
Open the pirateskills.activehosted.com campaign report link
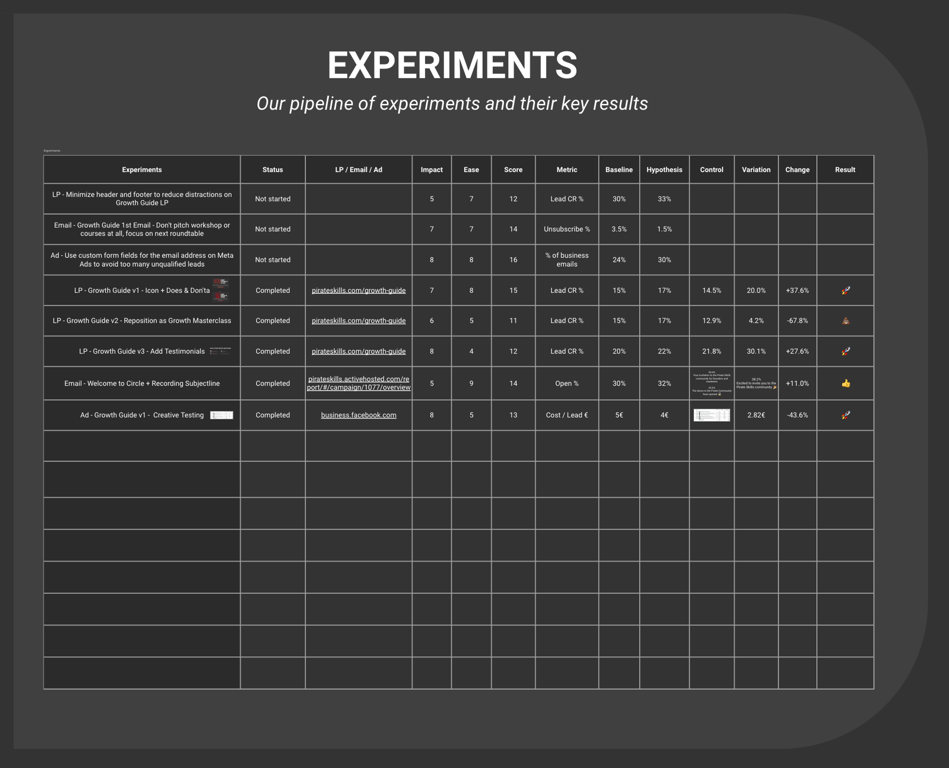click(x=358, y=383)
